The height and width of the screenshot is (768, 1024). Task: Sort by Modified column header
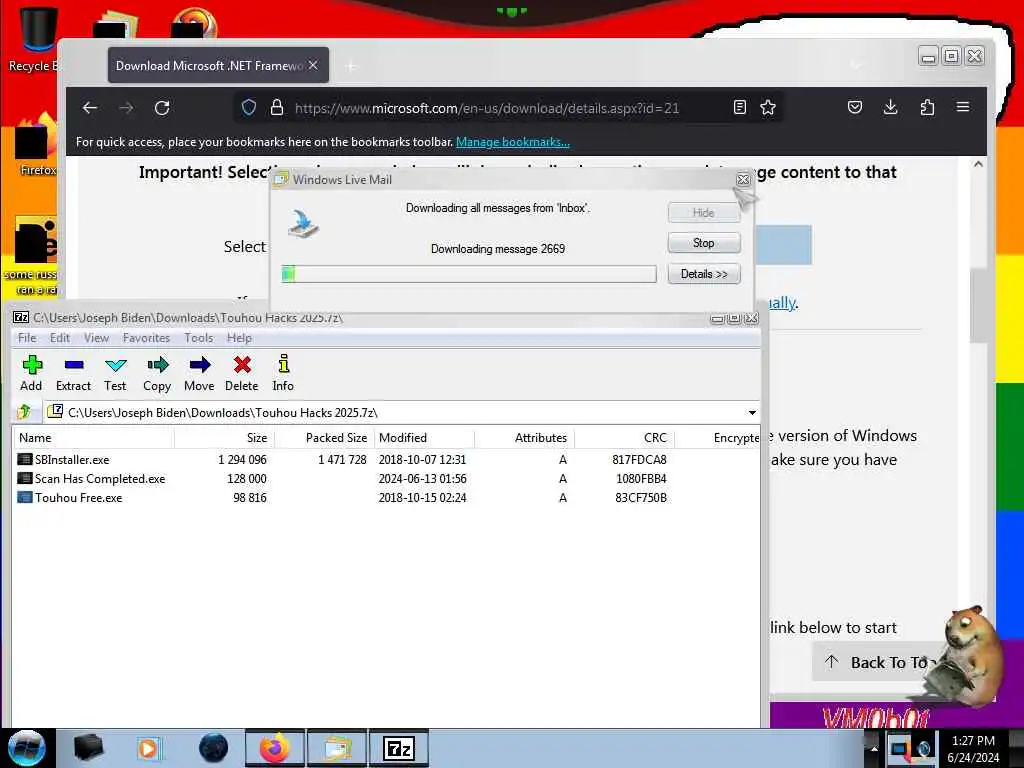pyautogui.click(x=424, y=438)
